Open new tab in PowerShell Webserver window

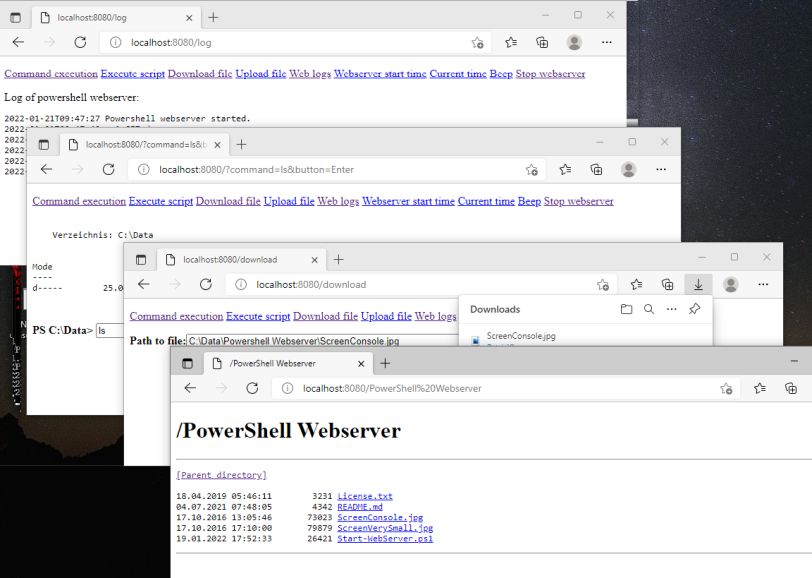[385, 364]
